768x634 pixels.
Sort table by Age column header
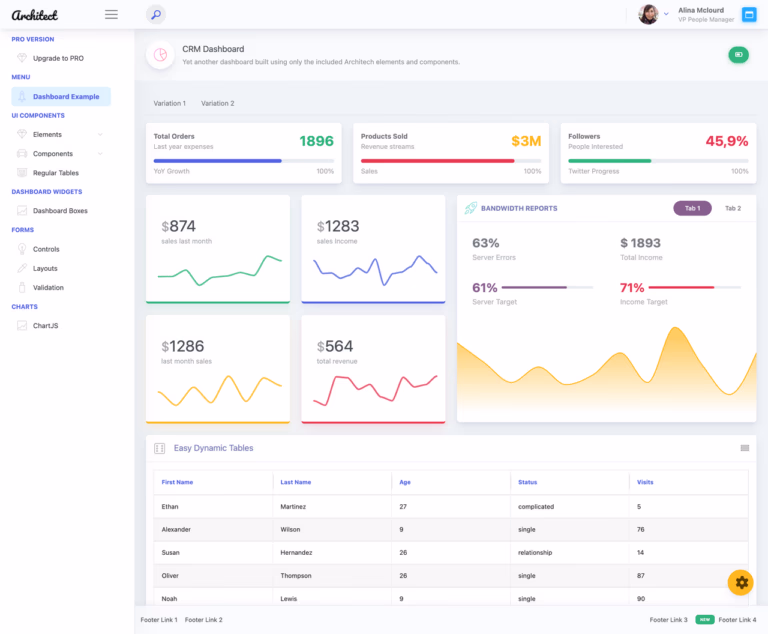[405, 482]
